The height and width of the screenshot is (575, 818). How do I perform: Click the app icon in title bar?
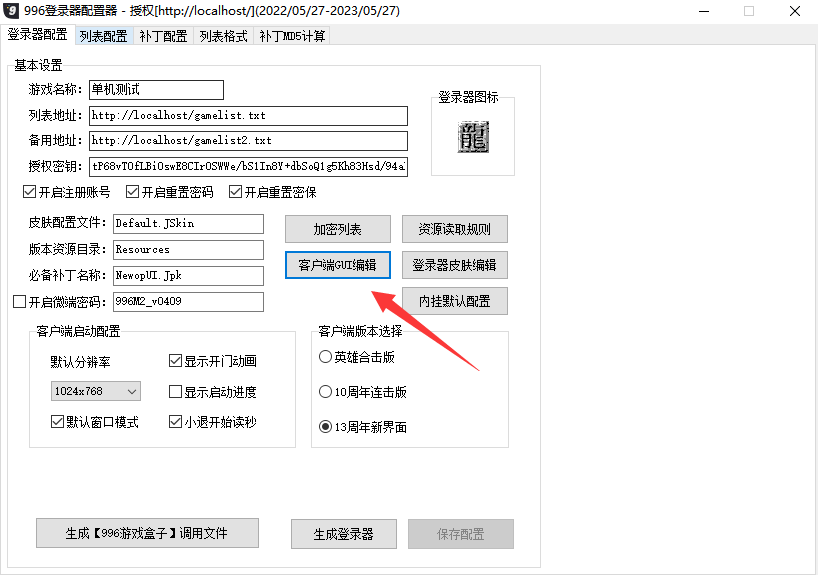tap(12, 11)
